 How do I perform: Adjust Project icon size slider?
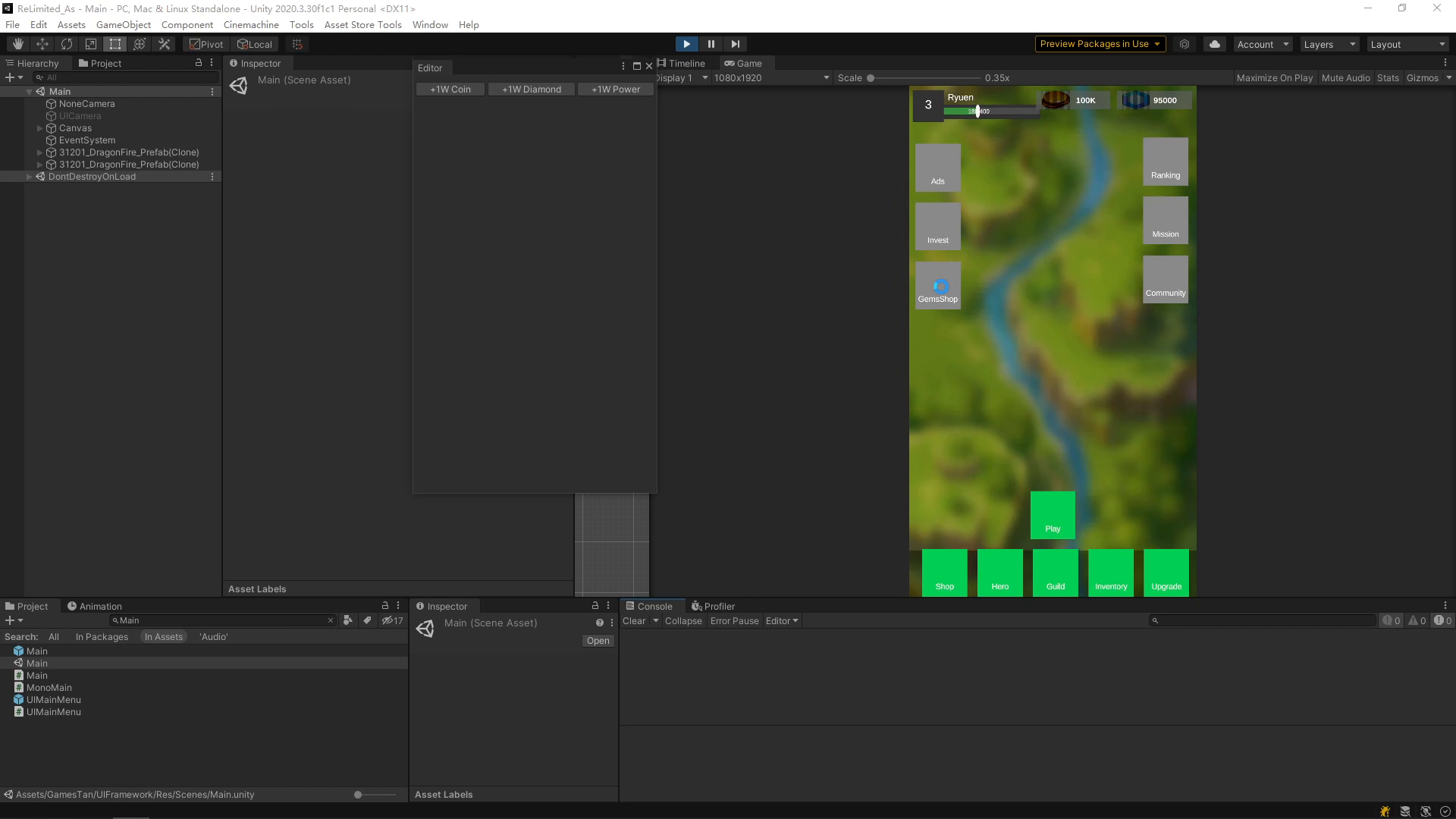tap(375, 794)
